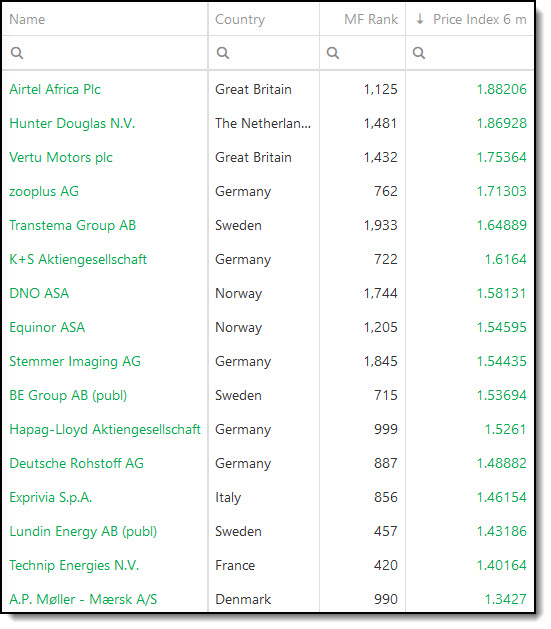Open Technip Energies N.V. link
Viewport: 551px width, 629px height.
pyautogui.click(x=74, y=566)
